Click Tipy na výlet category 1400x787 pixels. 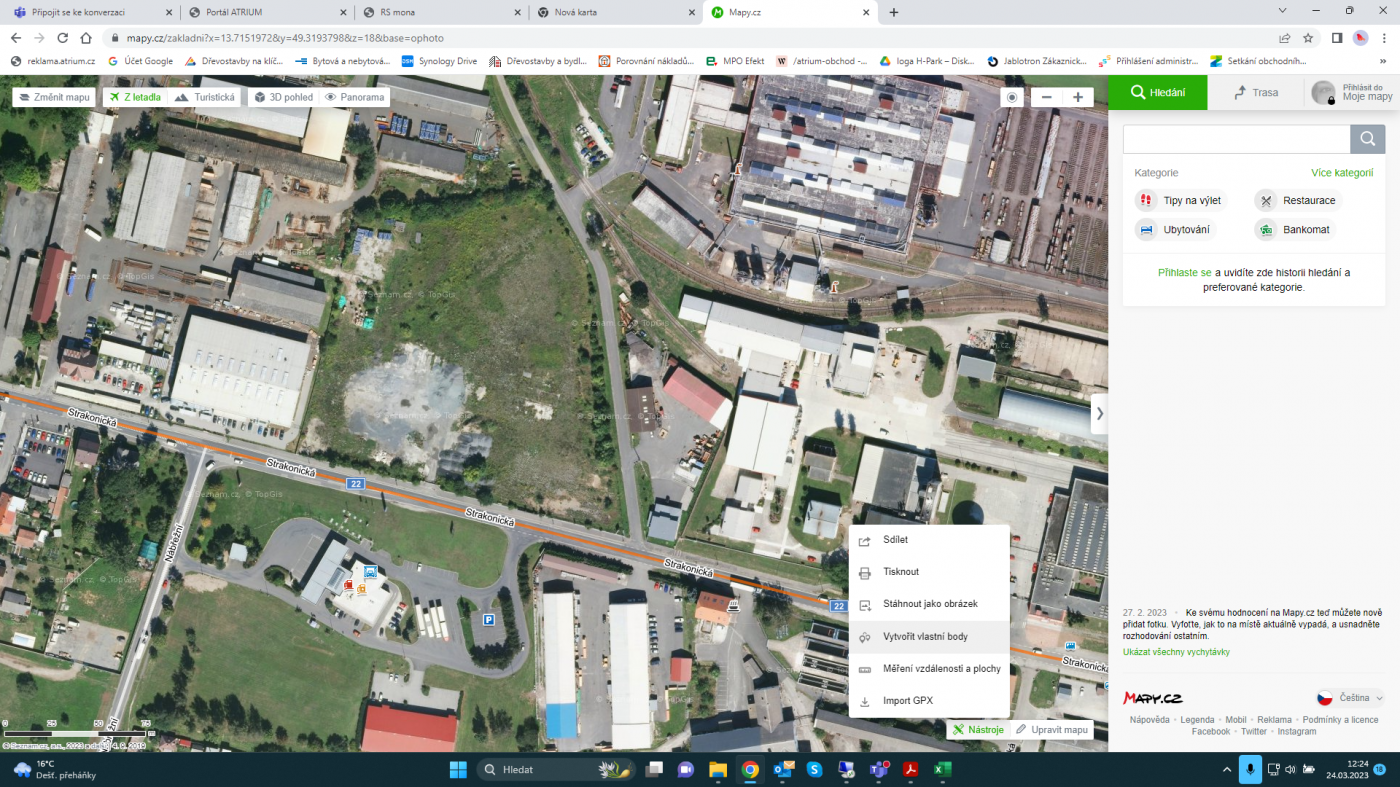point(1179,200)
